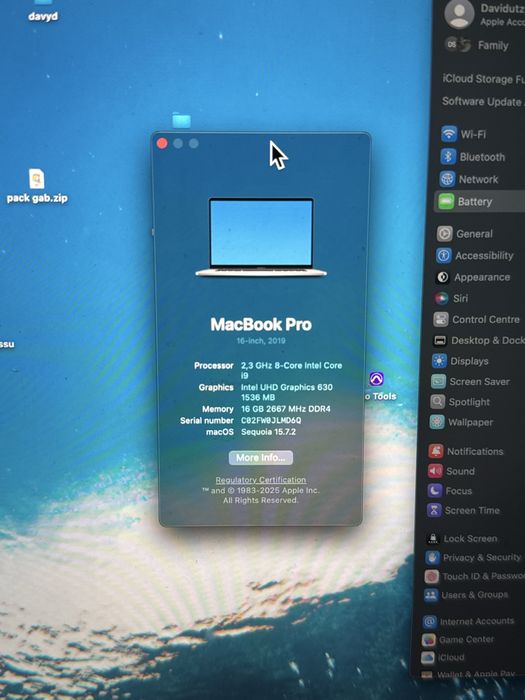525x700 pixels.
Task: Select the Spotlight magnifier icon
Action: coord(437,402)
